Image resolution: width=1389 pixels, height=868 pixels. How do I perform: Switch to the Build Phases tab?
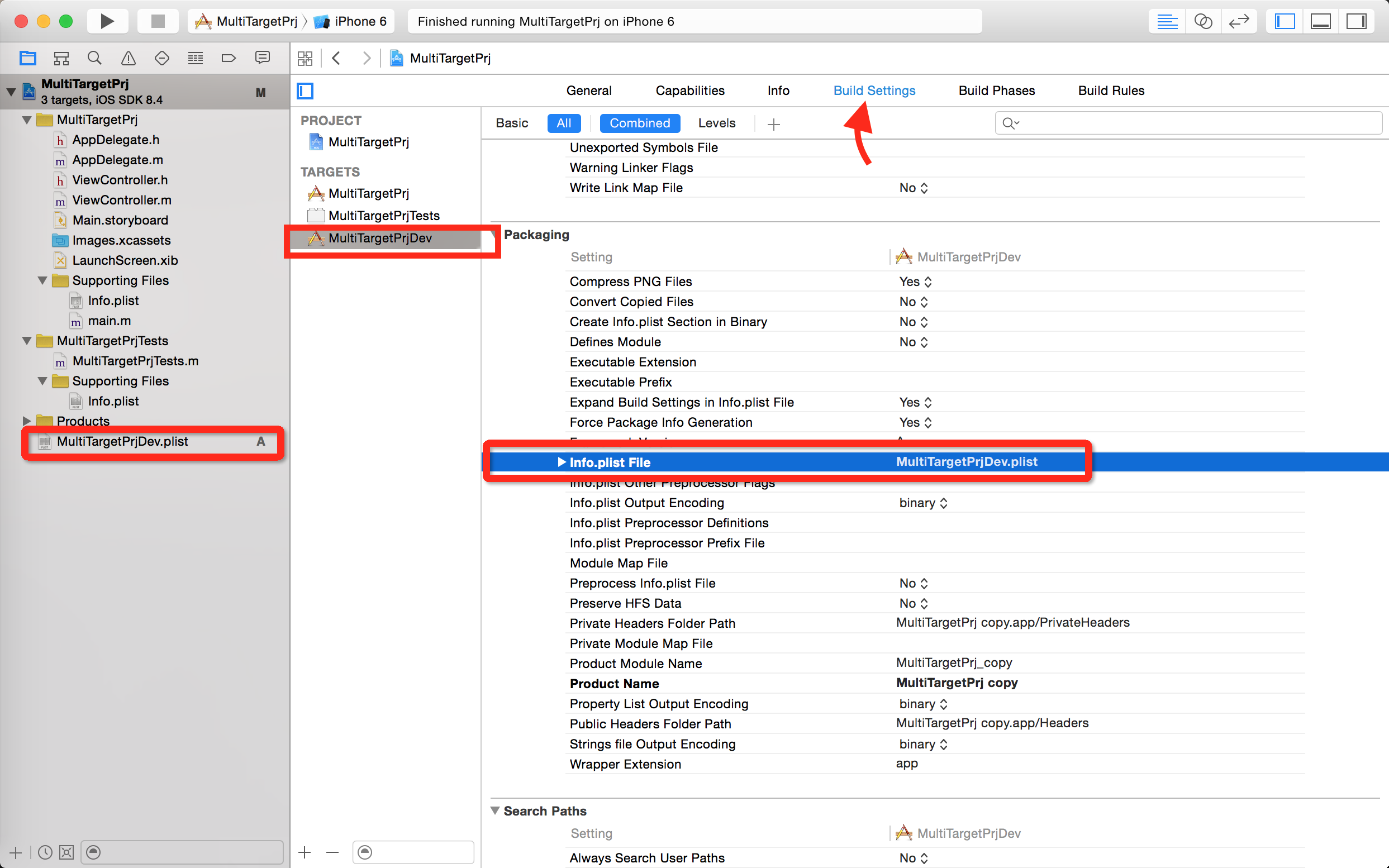[996, 90]
